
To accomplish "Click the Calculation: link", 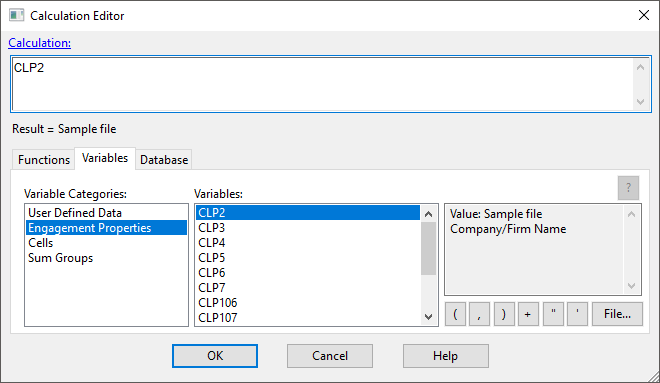I will 40,43.
